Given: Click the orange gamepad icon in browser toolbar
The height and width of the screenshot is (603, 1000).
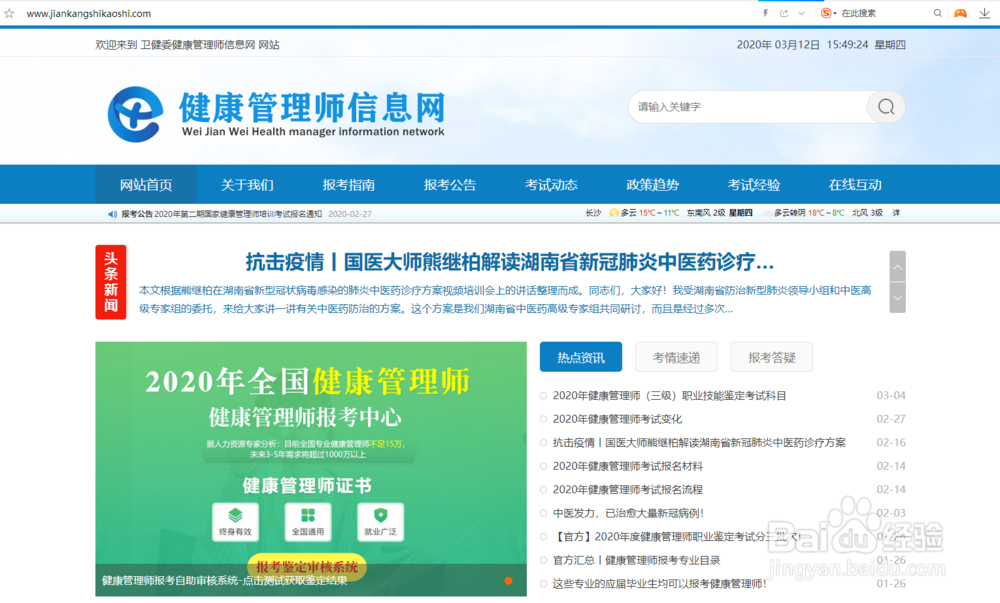Looking at the screenshot, I should click(961, 12).
